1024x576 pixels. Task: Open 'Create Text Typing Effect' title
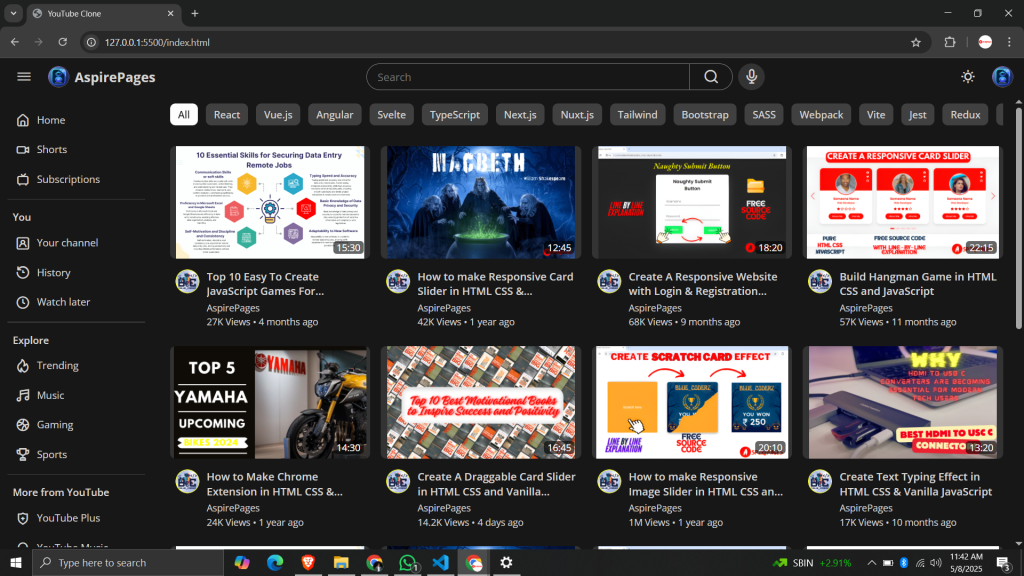click(x=916, y=484)
